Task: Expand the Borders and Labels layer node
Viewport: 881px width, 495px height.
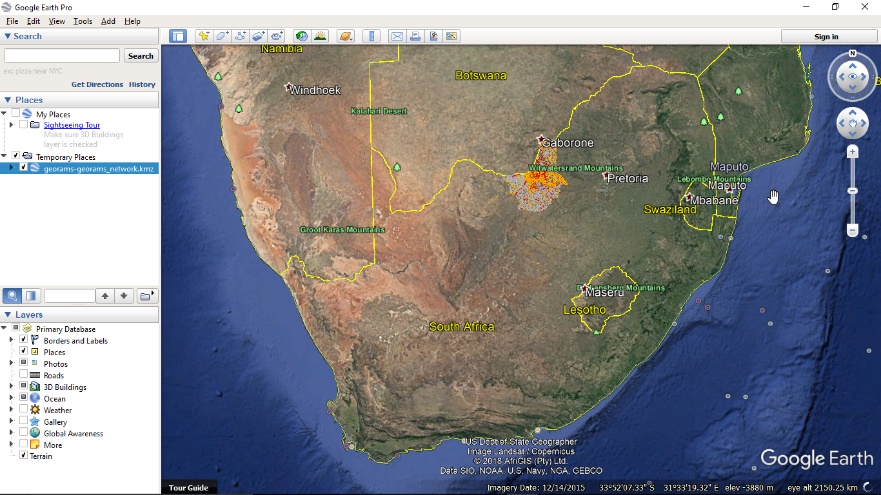Action: point(11,340)
